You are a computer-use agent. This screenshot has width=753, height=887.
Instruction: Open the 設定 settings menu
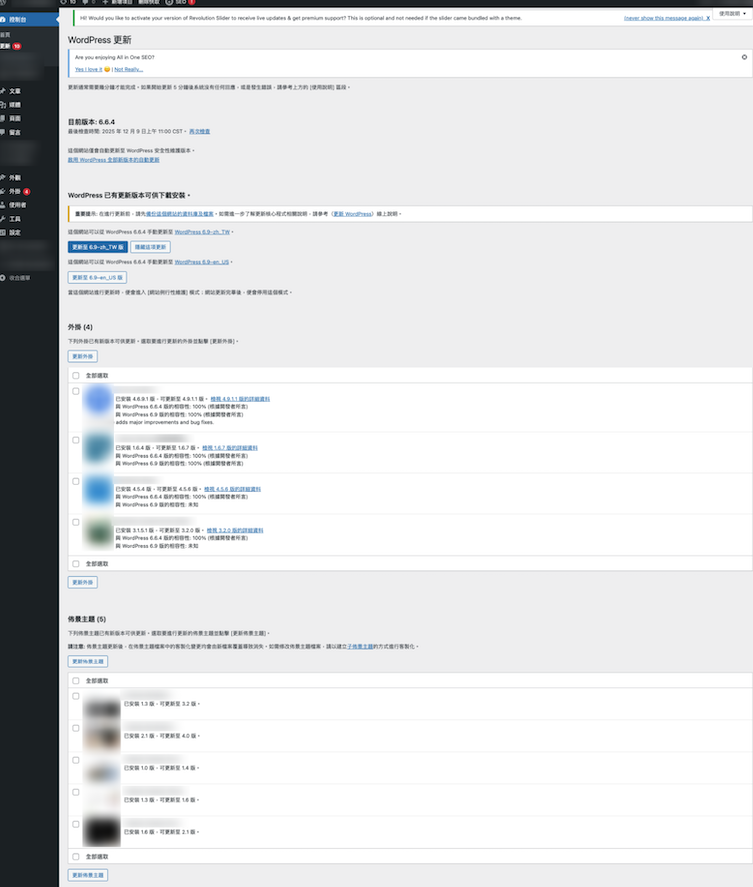28,232
